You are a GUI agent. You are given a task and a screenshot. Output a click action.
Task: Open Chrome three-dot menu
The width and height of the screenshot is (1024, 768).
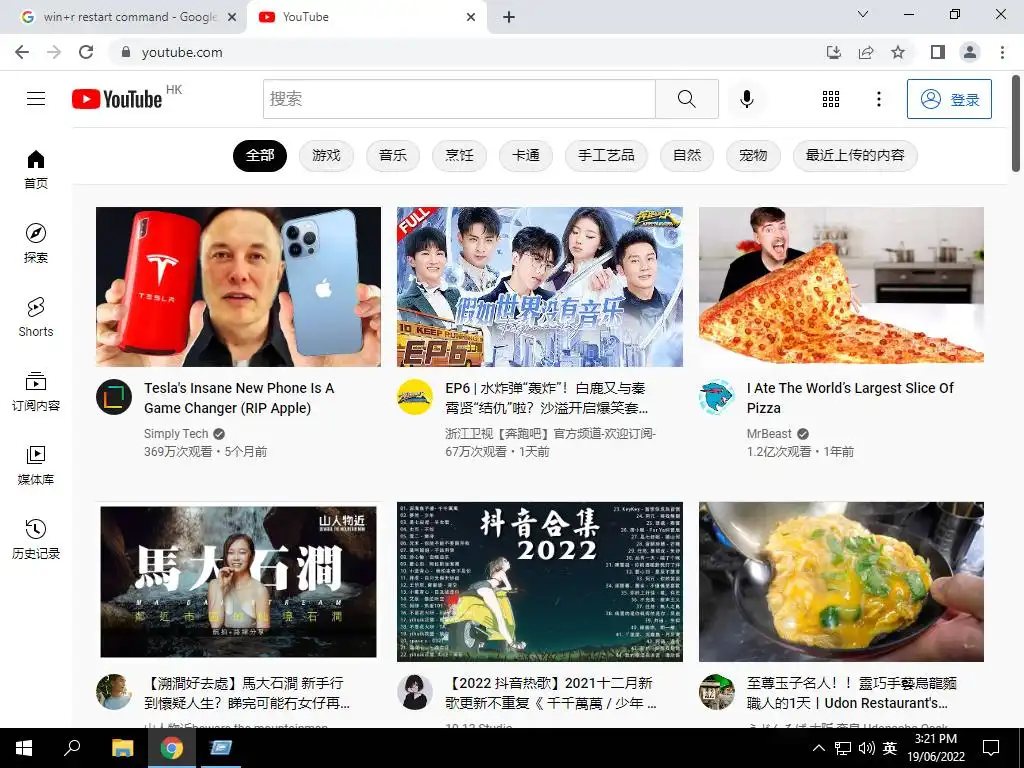[1002, 52]
